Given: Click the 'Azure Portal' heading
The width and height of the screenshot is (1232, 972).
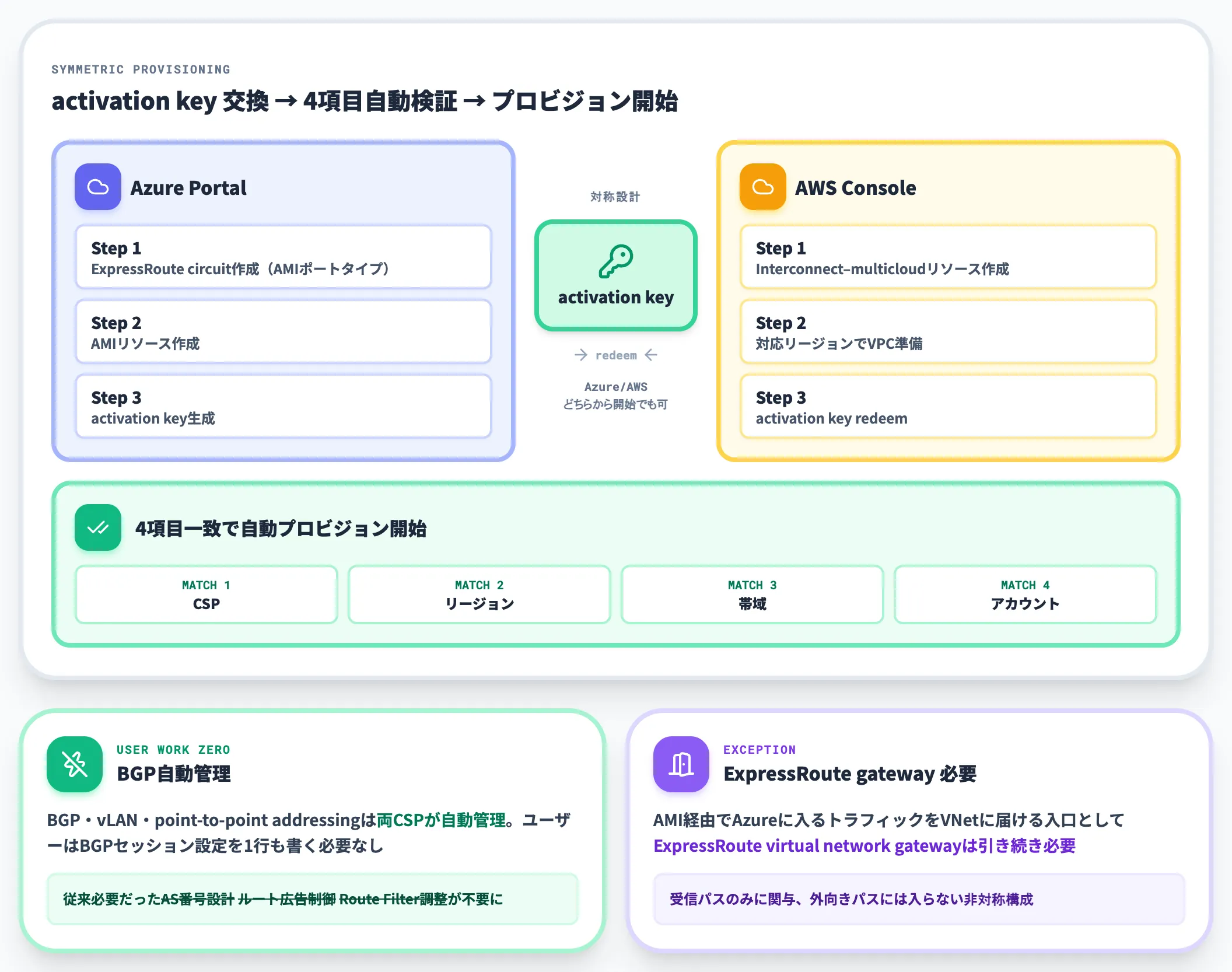Looking at the screenshot, I should point(188,188).
